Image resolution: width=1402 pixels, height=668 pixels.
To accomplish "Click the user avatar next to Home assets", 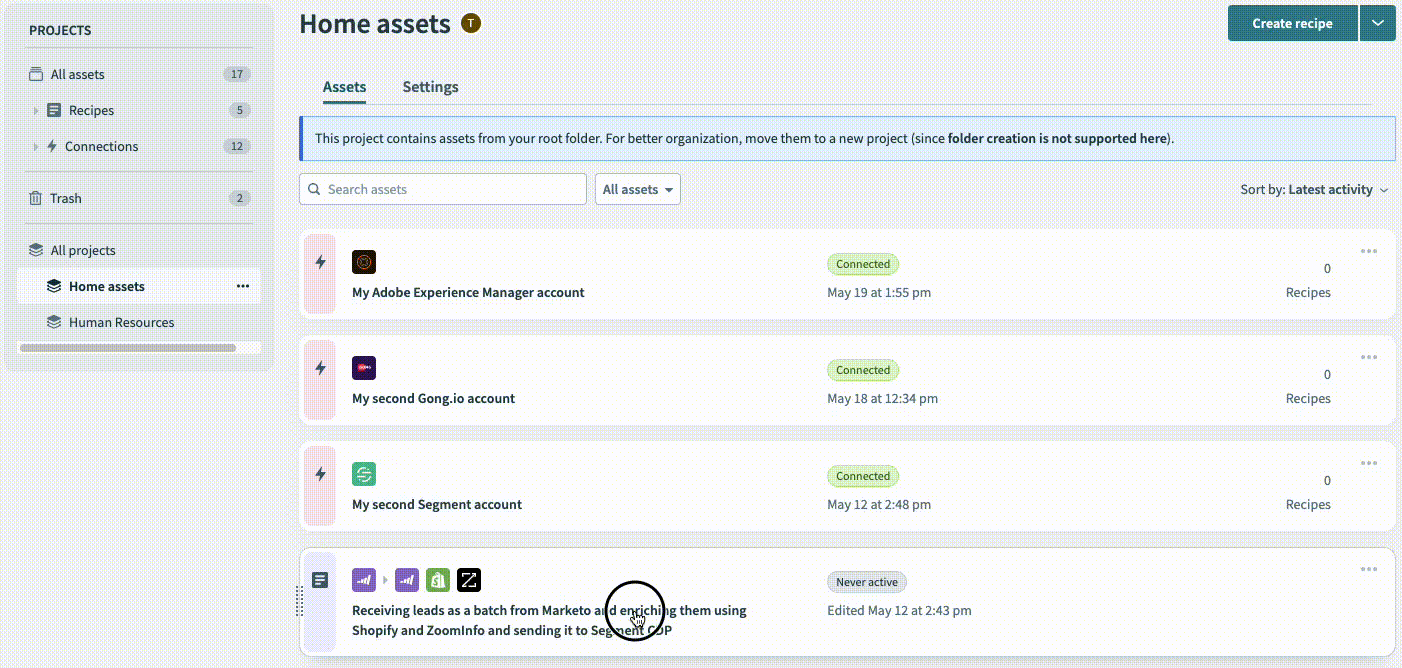I will coord(471,23).
